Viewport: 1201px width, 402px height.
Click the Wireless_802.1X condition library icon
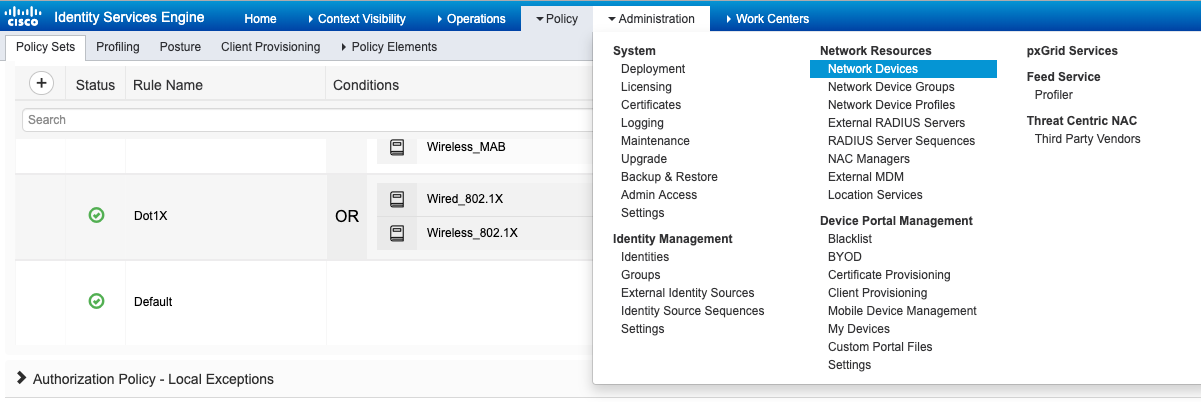(397, 233)
